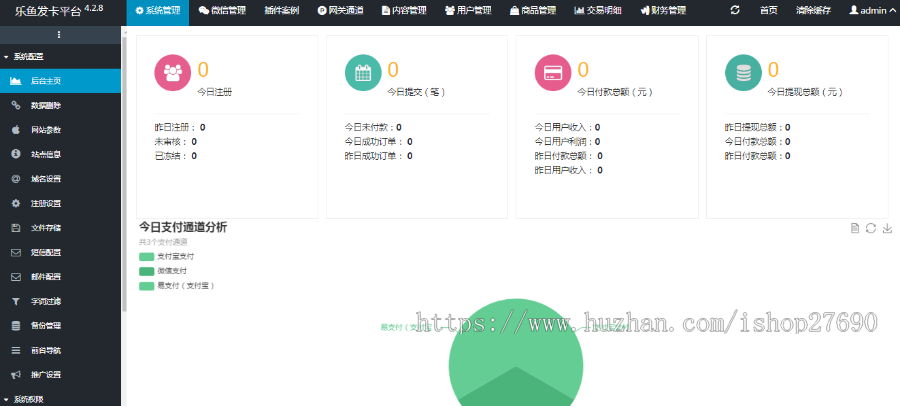Toggle 支付宝支付 legend series

[166, 257]
